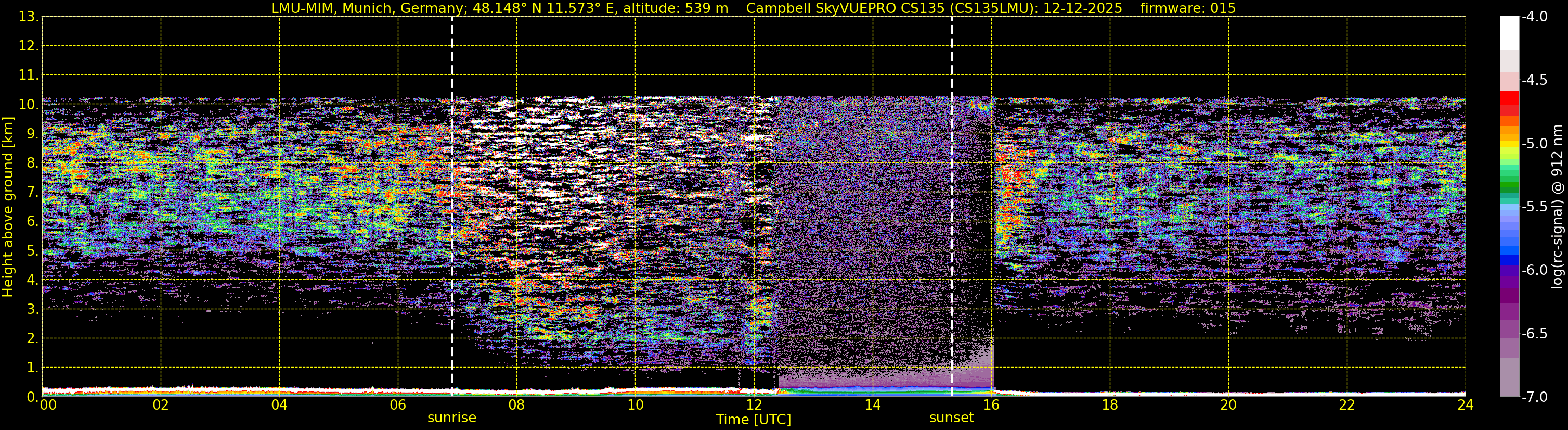The width and height of the screenshot is (1568, 430).
Task: Select the "Campbell SkyVUEPRO CS135" instrument title text
Action: click(846, 8)
